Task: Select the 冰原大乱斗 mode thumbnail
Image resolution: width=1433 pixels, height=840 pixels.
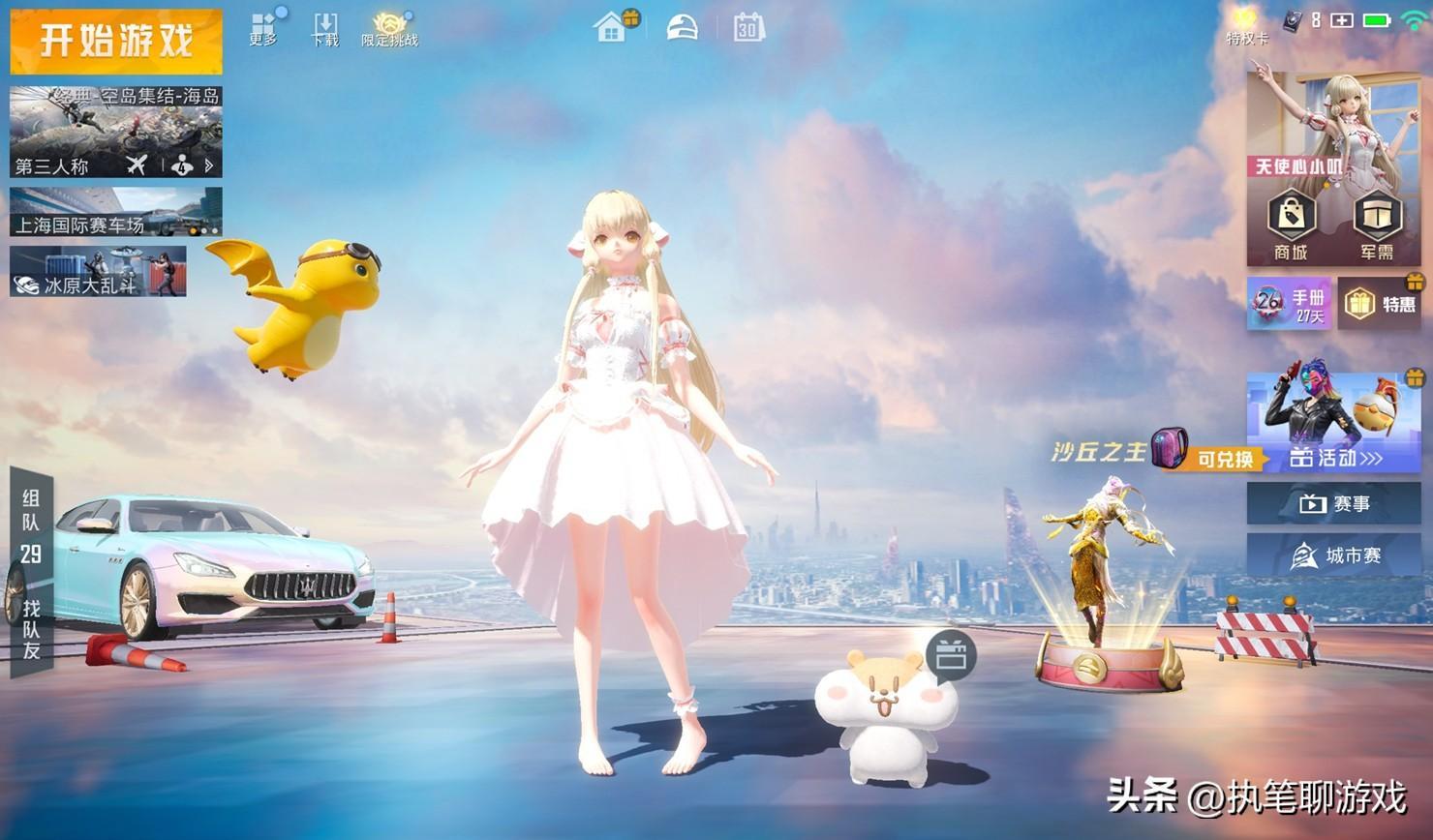Action: tap(98, 272)
